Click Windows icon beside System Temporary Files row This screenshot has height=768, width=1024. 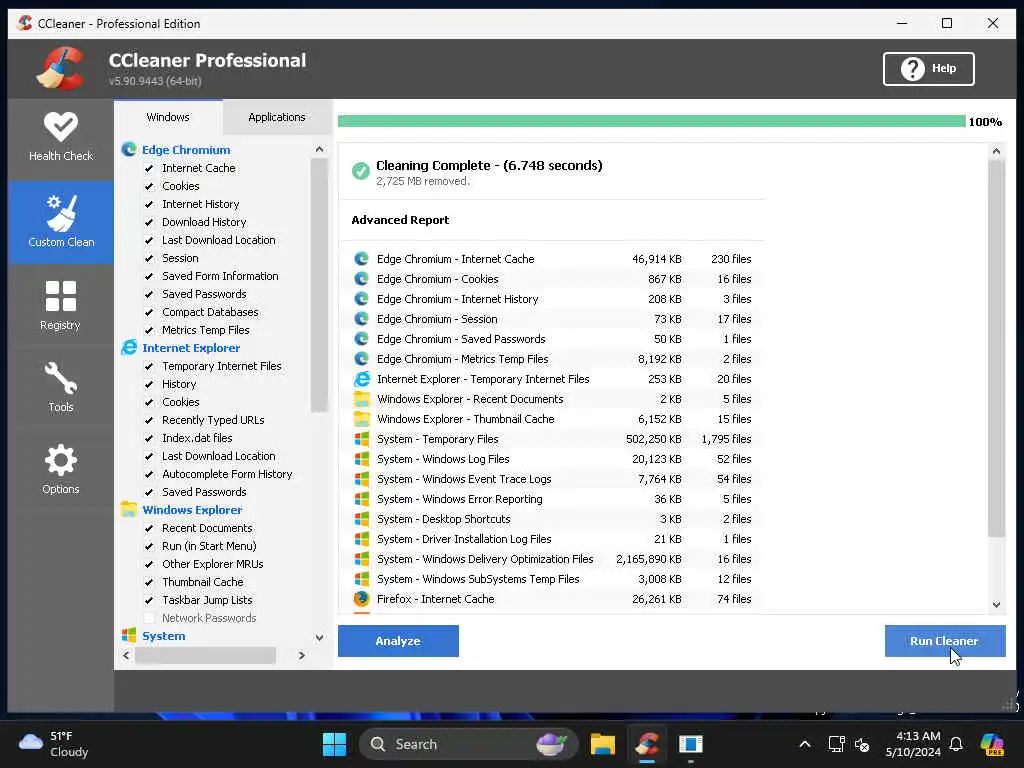point(361,440)
